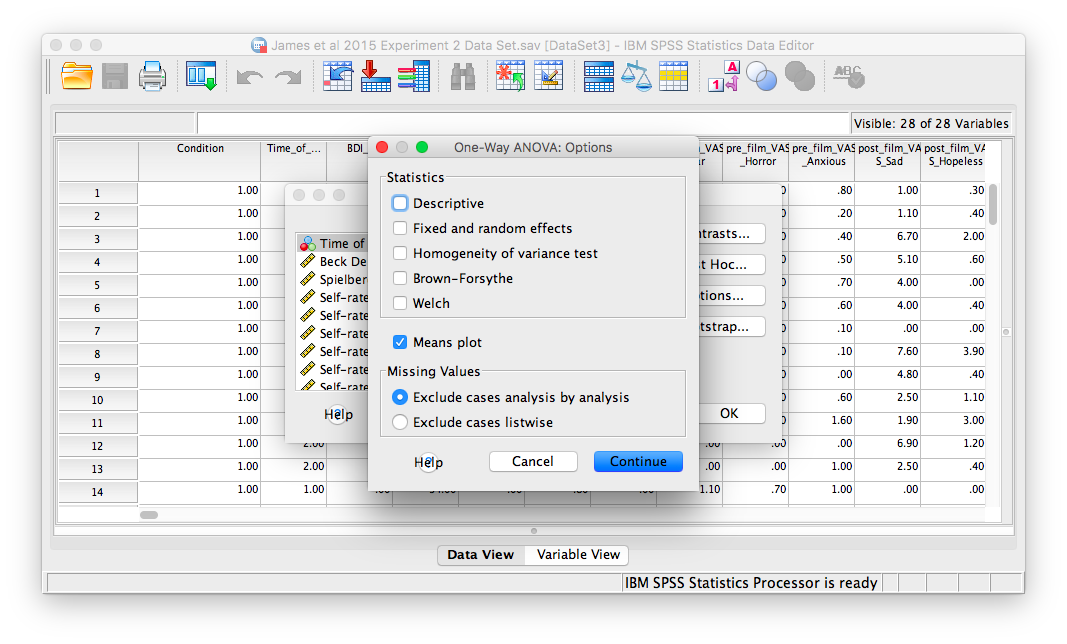Click Insert Cases toolbar icon
This screenshot has width=1067, height=644.
(x=510, y=76)
